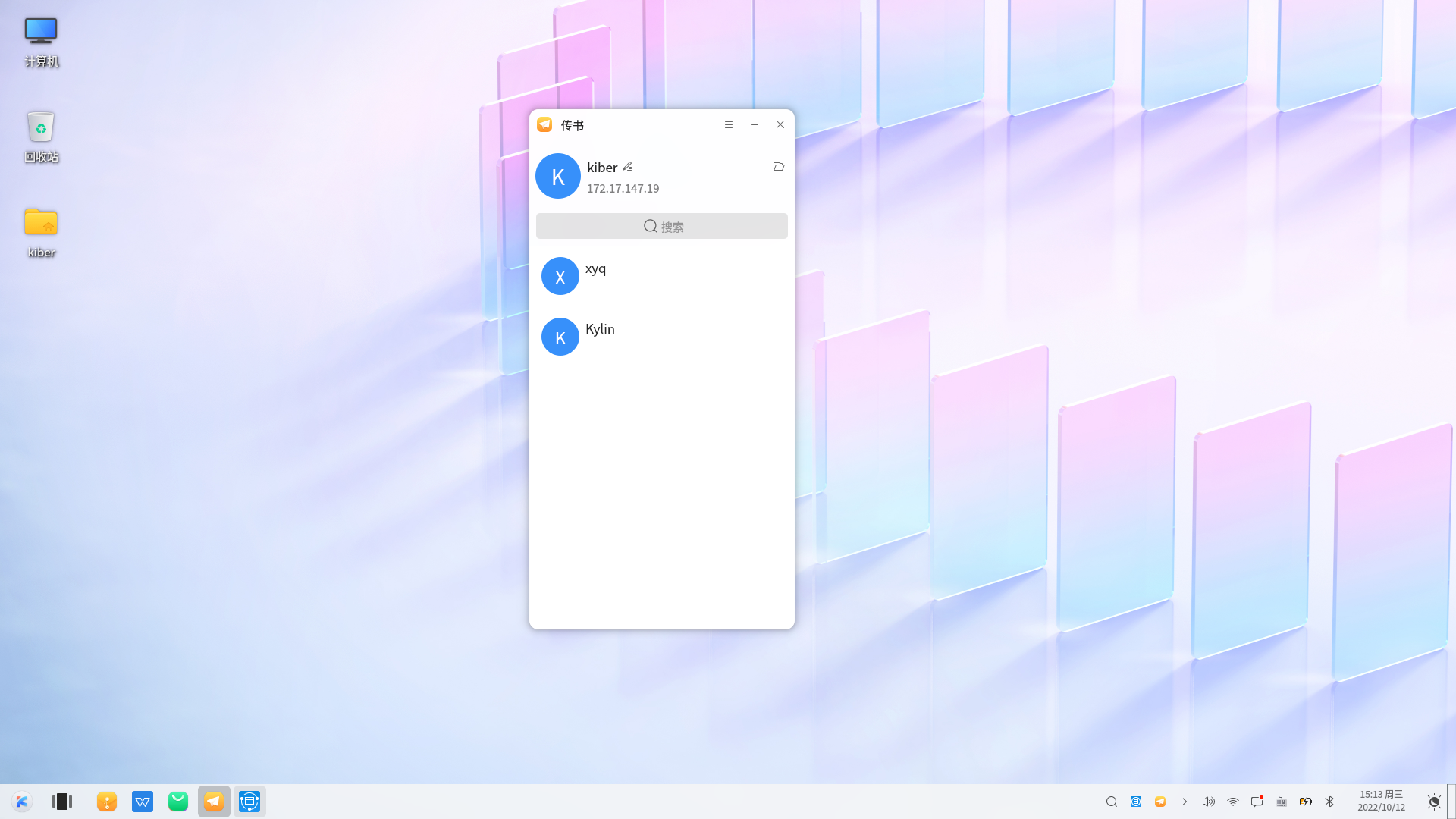Open the received files folder icon
This screenshot has height=819, width=1456.
tap(778, 167)
